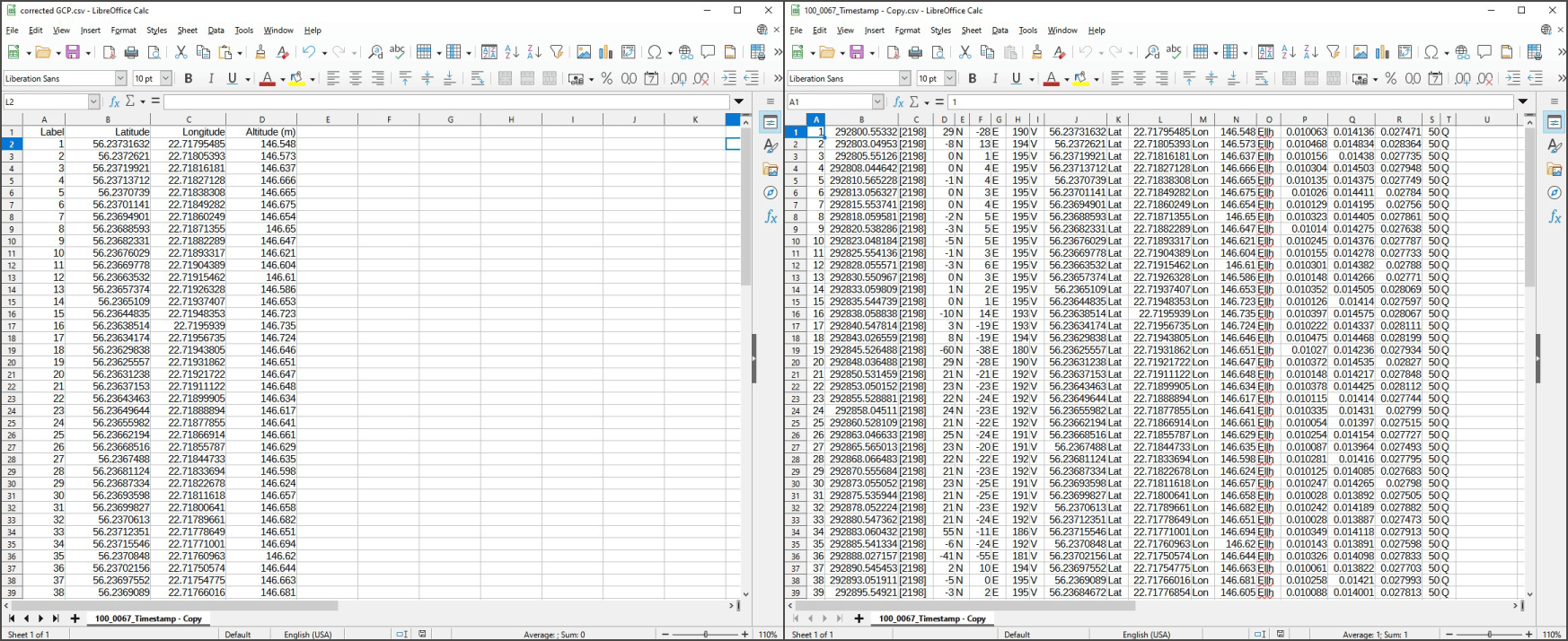Insert pivot table in Timestamp - Copy.csv window

click(x=1405, y=52)
